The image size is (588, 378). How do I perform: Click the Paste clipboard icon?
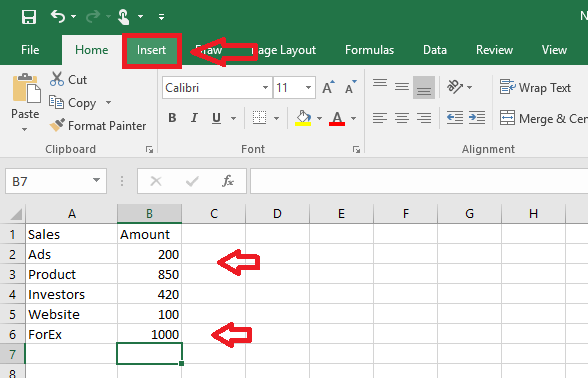26,88
